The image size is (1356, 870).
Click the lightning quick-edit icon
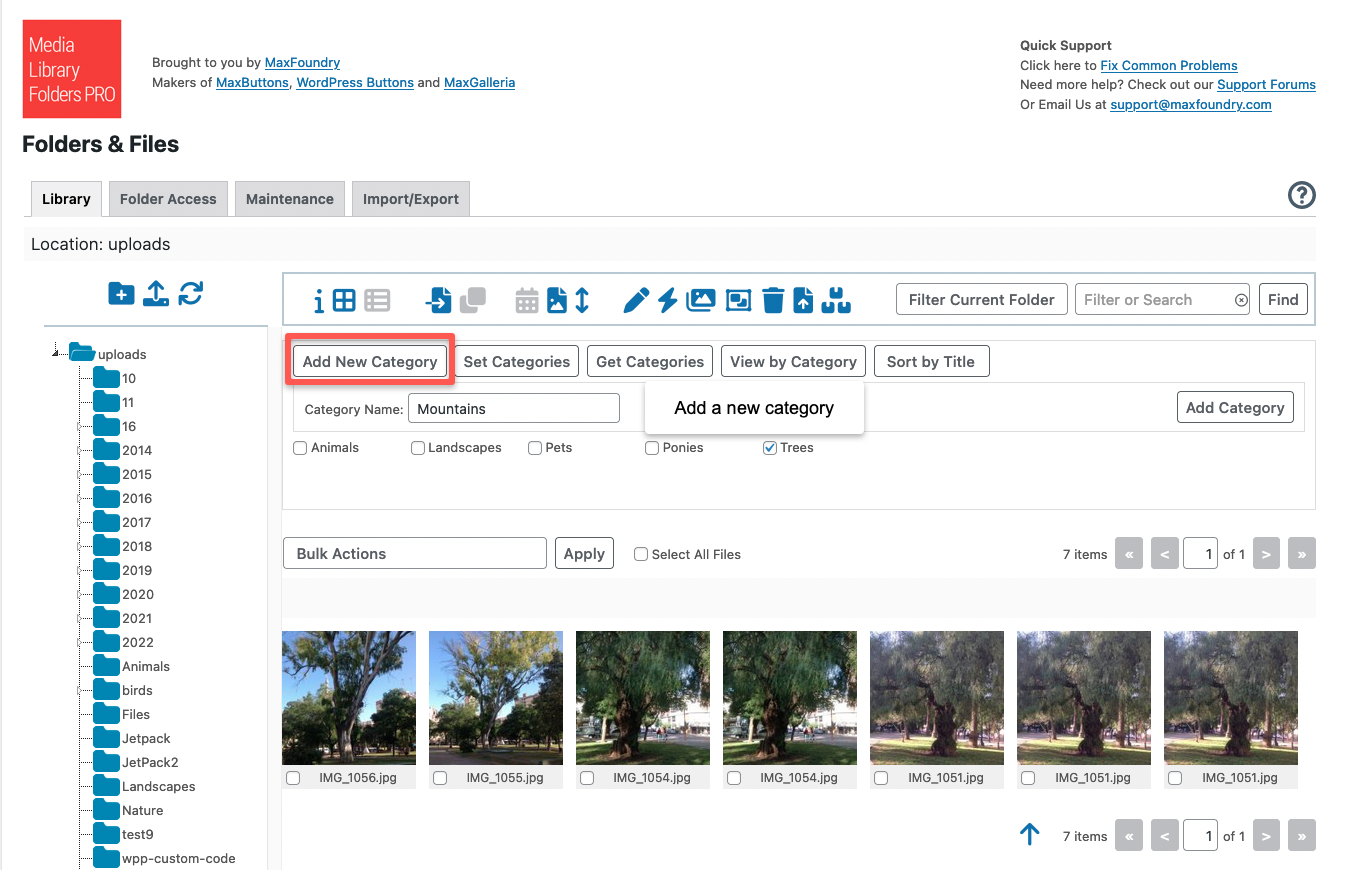tap(667, 299)
